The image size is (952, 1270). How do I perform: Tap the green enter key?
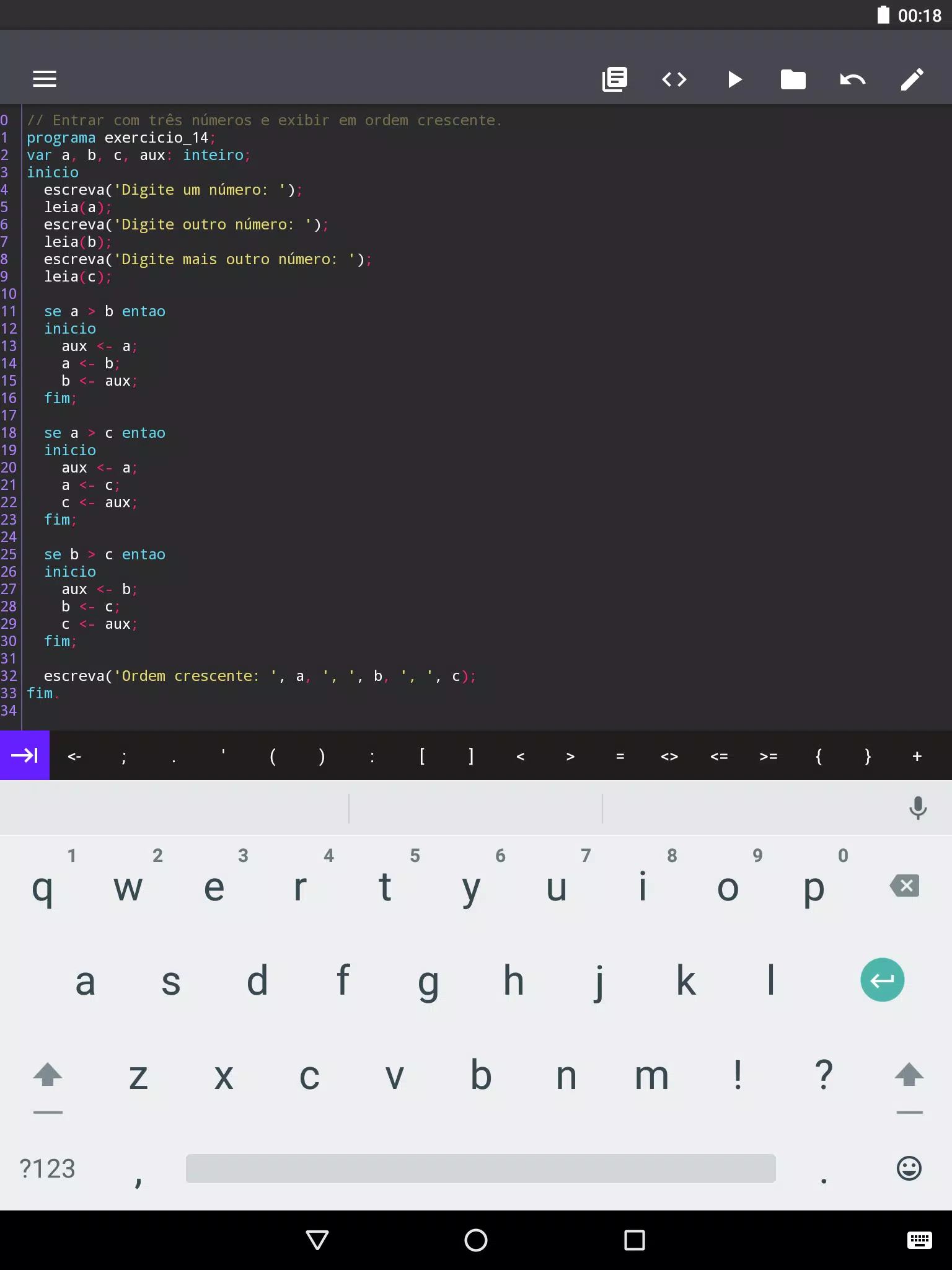883,980
